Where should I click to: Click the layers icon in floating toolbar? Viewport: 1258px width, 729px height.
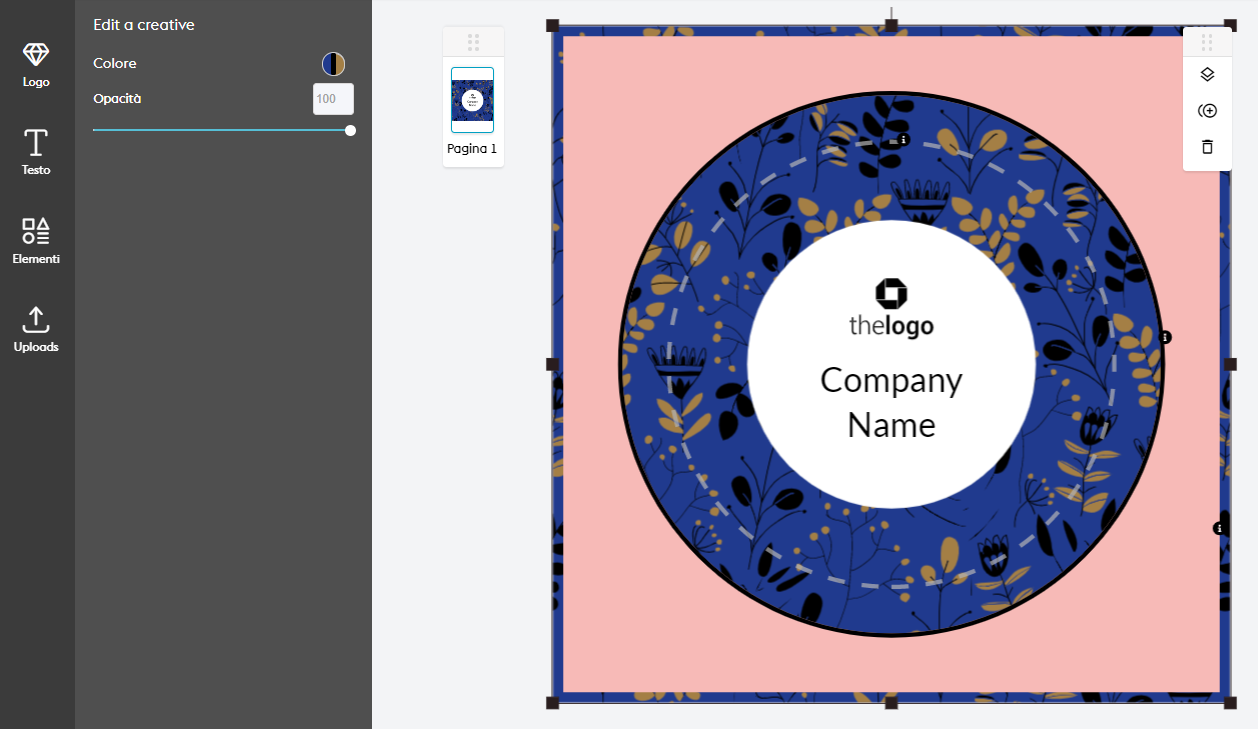tap(1207, 74)
